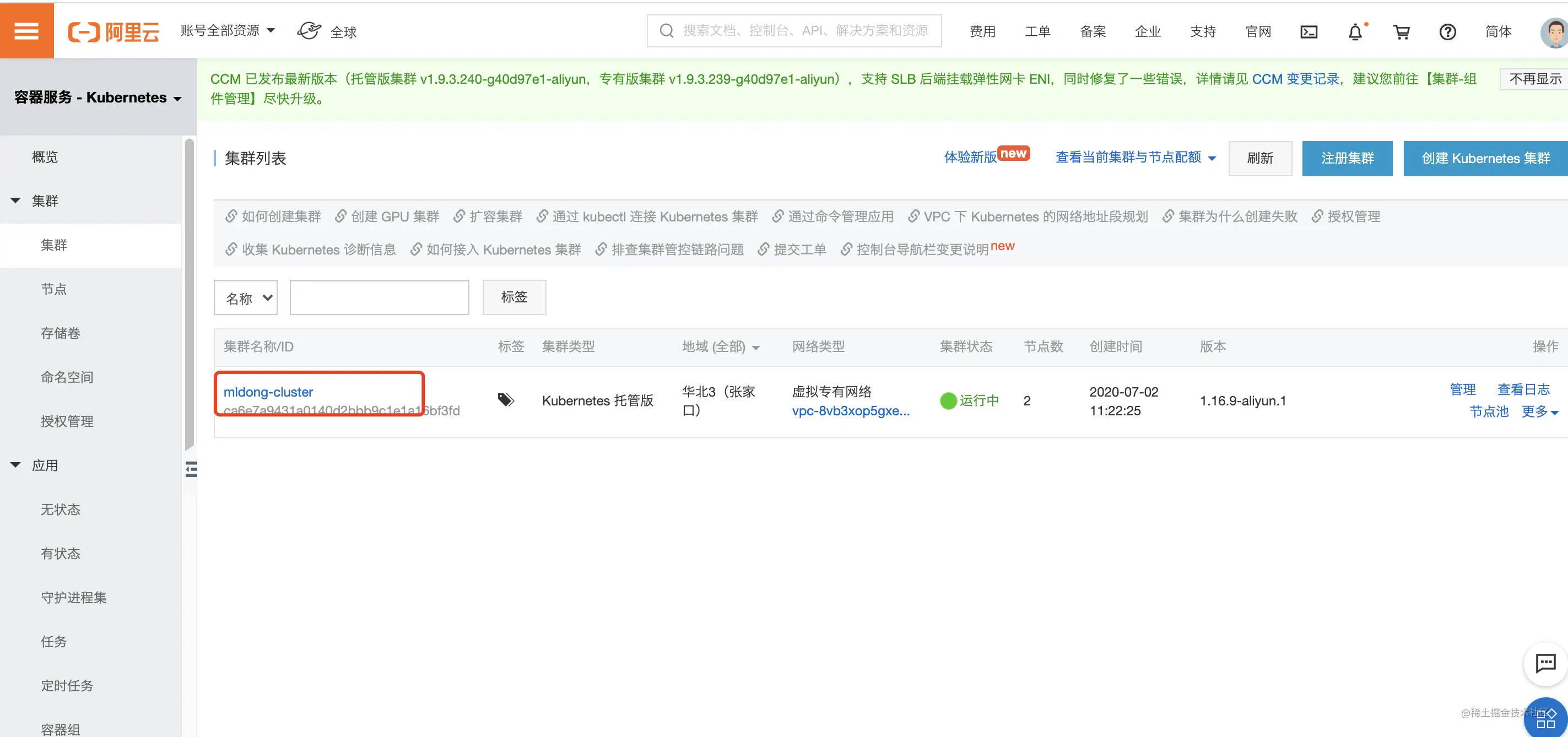The image size is (1568, 737).
Task: Click the top search box
Action: [x=794, y=30]
